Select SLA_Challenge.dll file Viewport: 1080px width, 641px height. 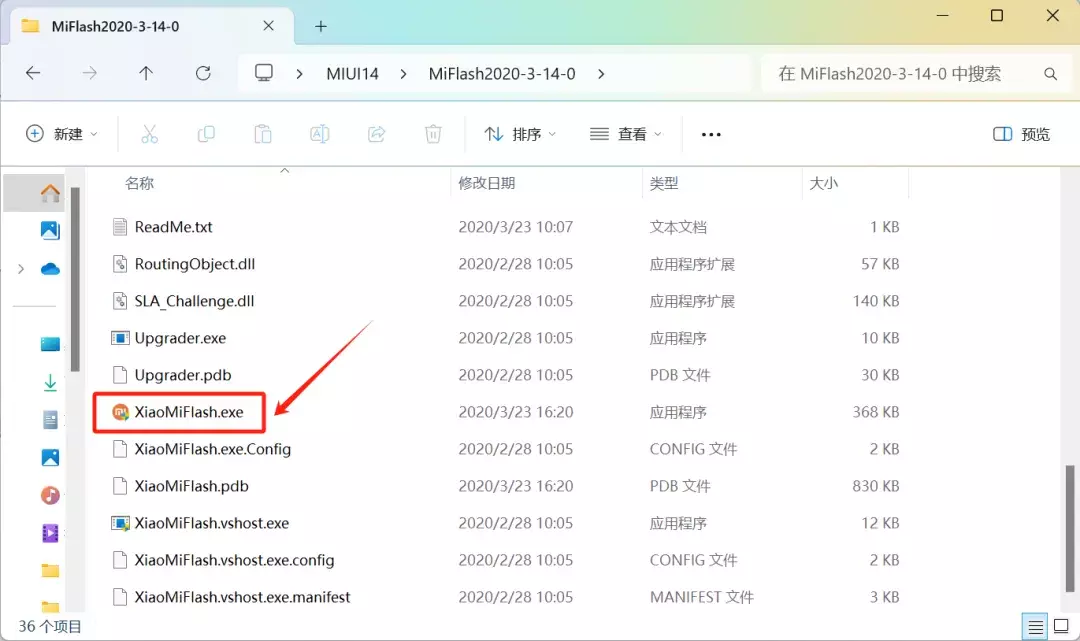[x=194, y=301]
